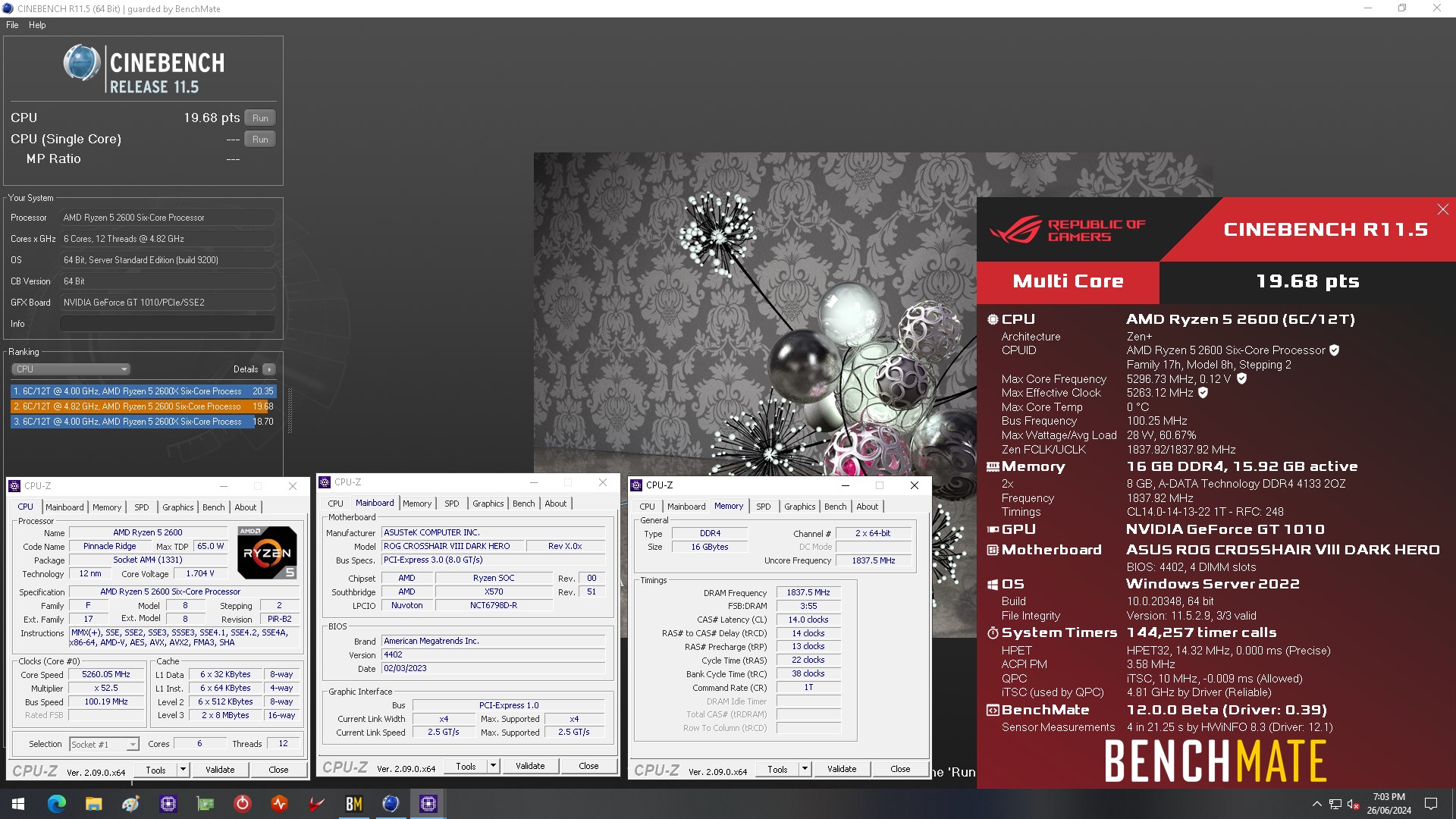Screen dimensions: 1456x819
Task: Click the CPUID validation shield checkmark
Action: [1334, 350]
